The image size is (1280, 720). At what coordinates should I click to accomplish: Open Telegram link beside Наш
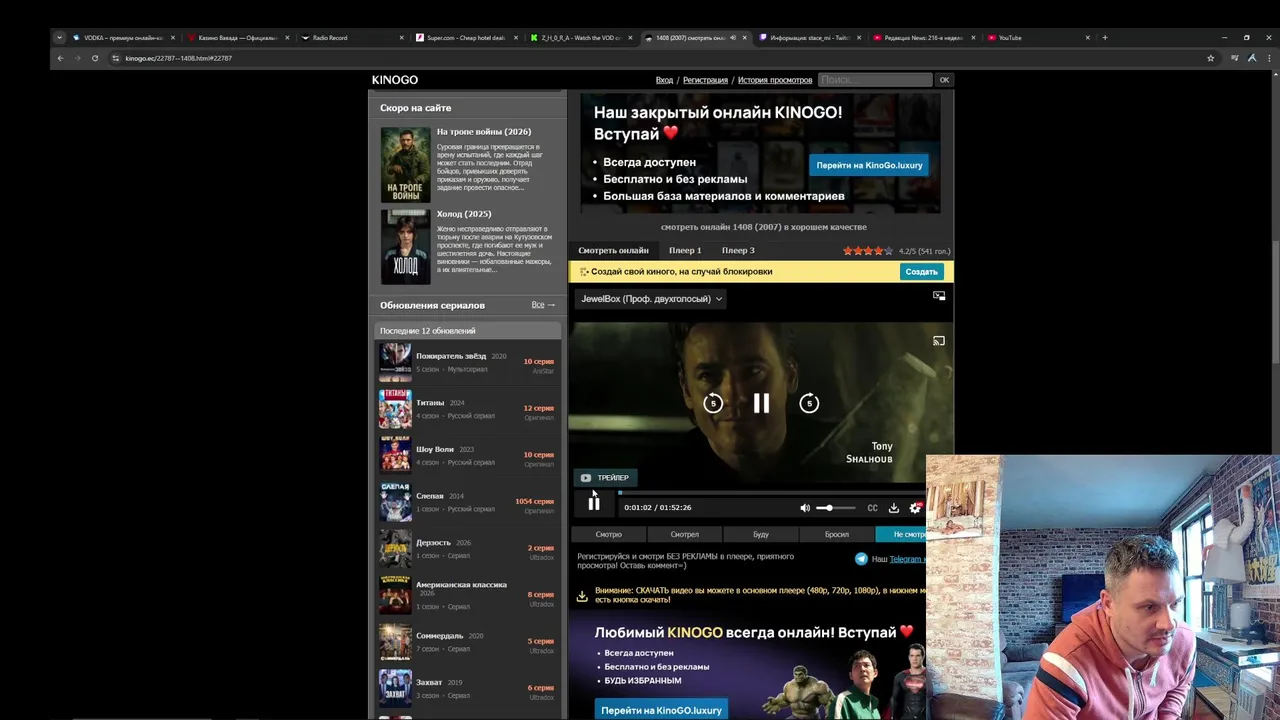907,559
